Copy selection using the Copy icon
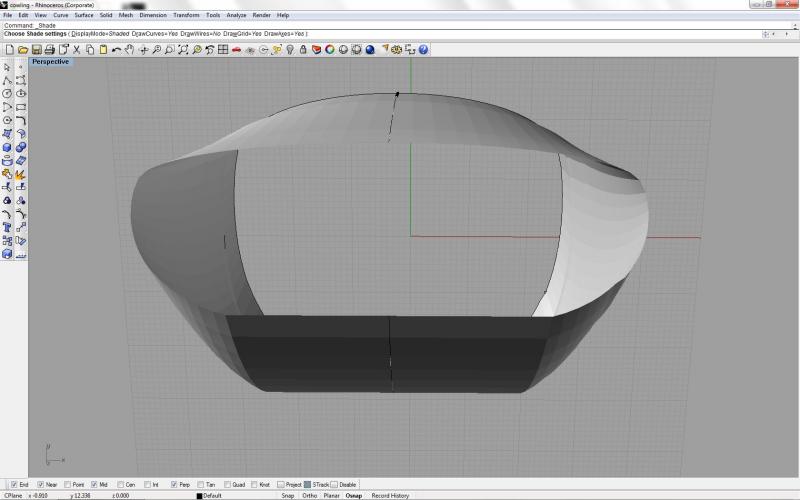Viewport: 800px width, 500px height. 90,49
